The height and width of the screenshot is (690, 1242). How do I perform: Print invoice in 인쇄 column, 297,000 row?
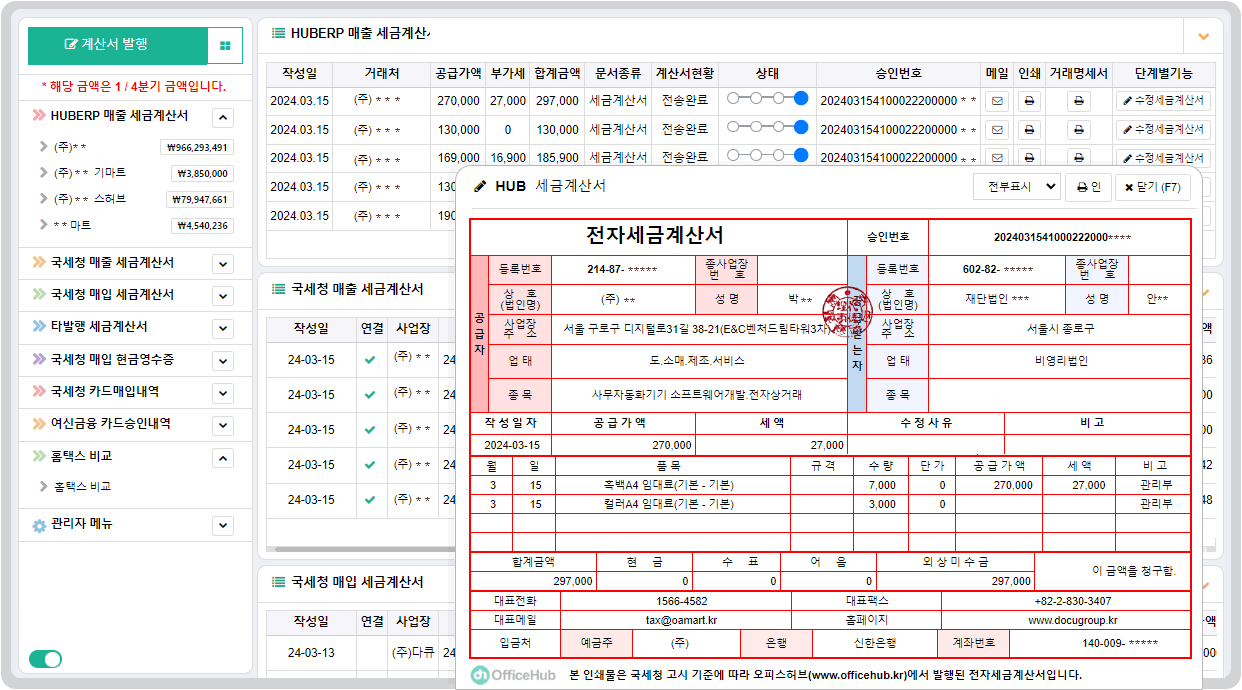(1028, 101)
